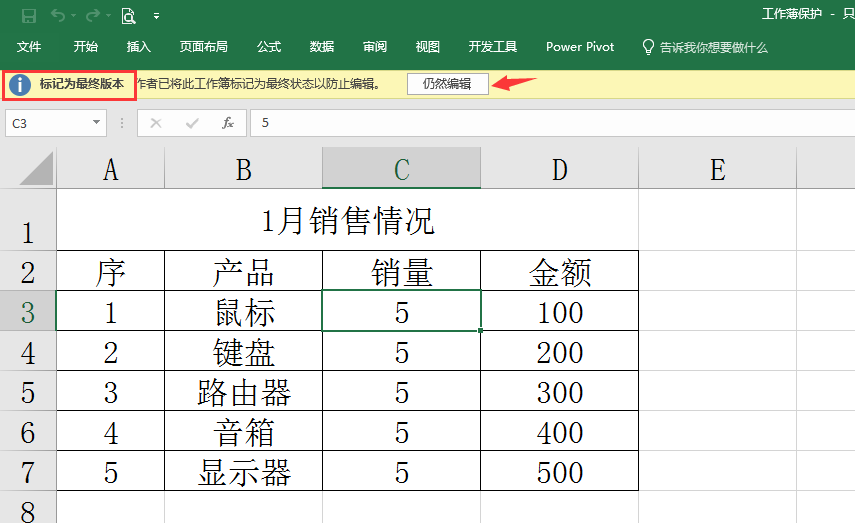This screenshot has width=855, height=523.
Task: Click the blue info icon in message bar
Action: [20, 85]
